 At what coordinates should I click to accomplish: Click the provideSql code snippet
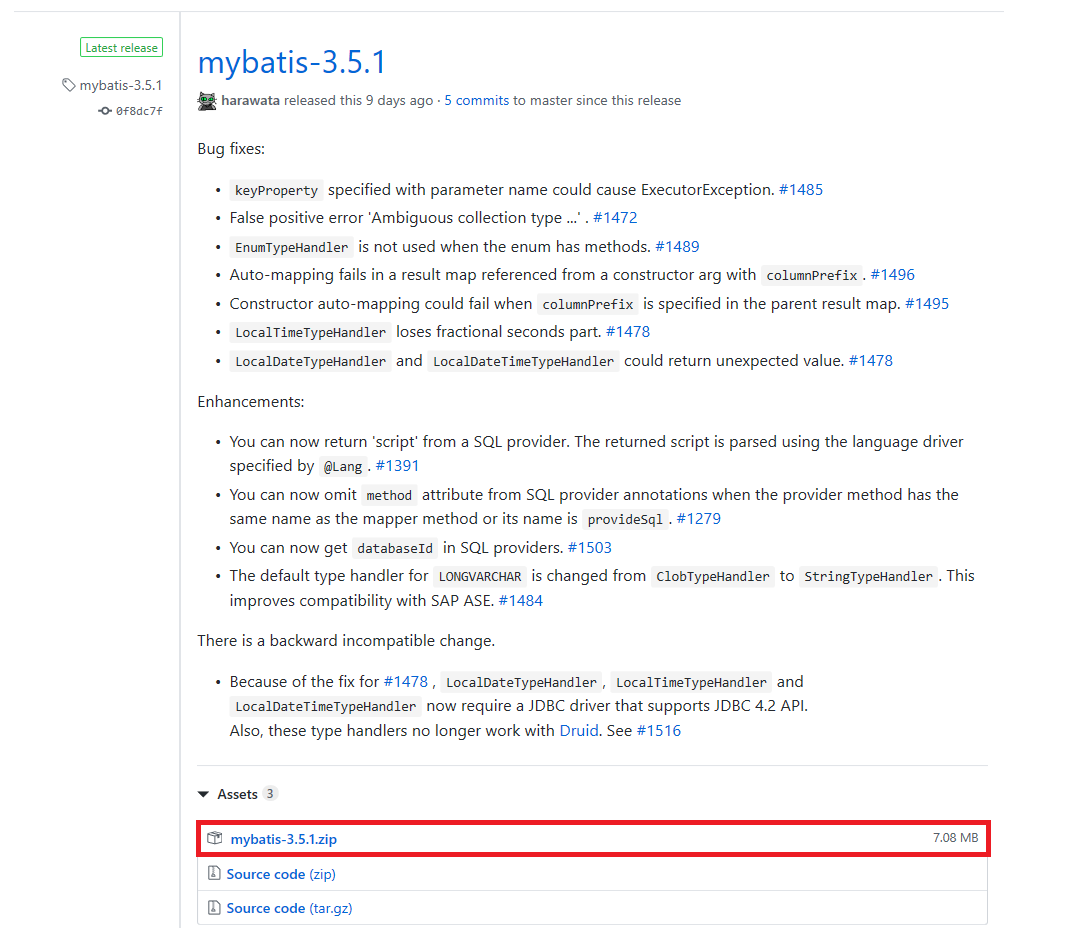pos(625,519)
